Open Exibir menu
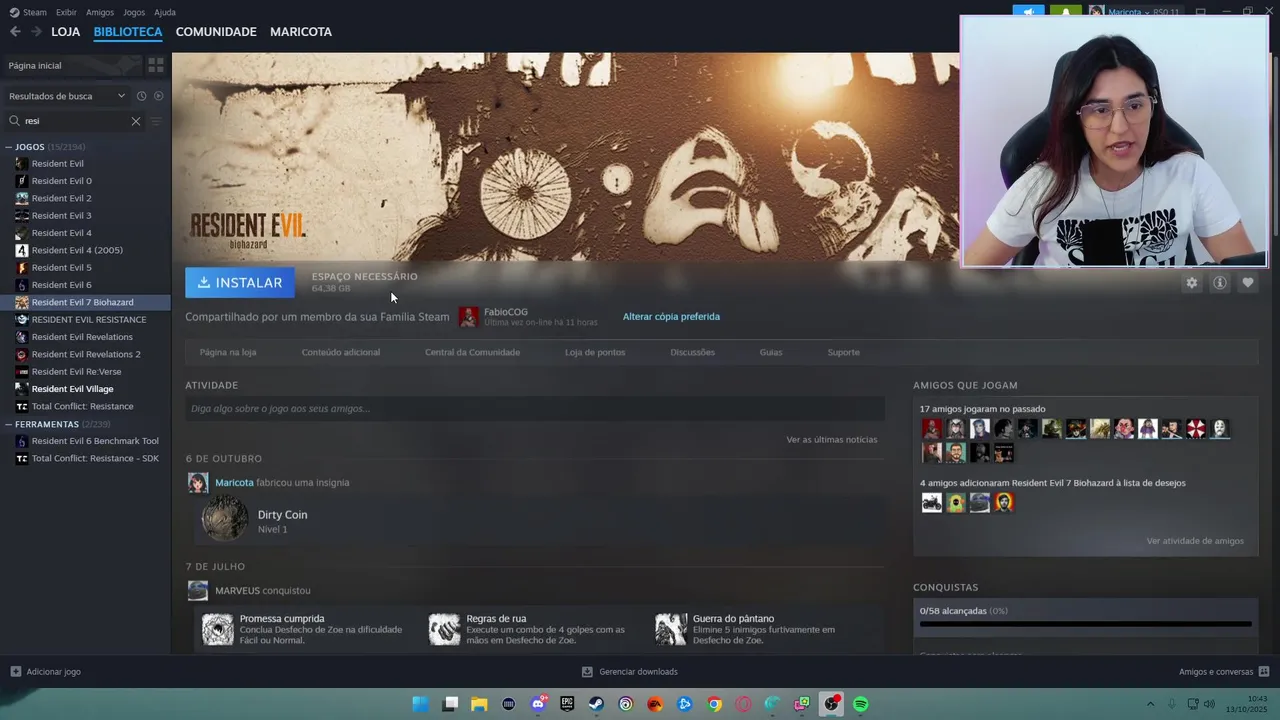The image size is (1280, 720). (x=66, y=12)
